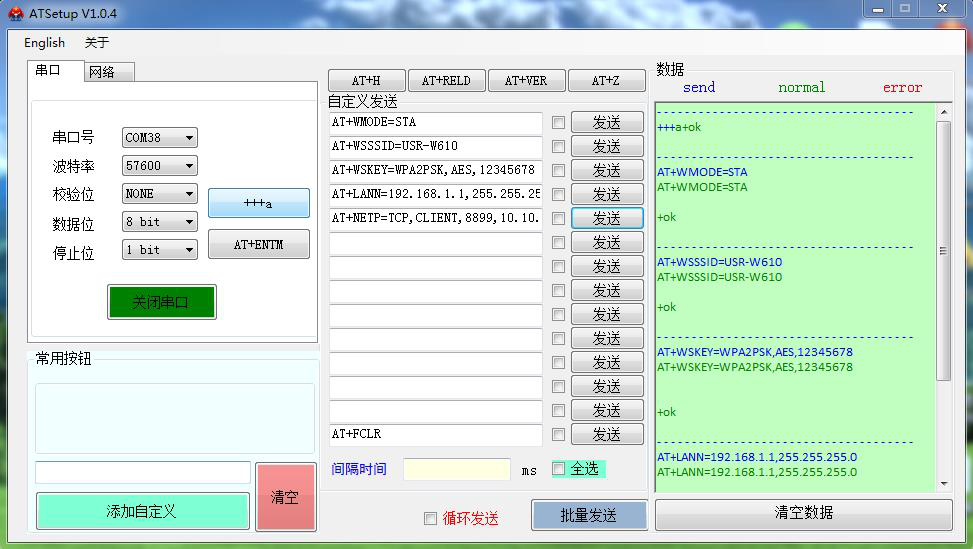Click the blue AT+WSKEY=WPA2PSK,AES,12345678 log line
This screenshot has height=549, width=973.
pyautogui.click(x=755, y=352)
